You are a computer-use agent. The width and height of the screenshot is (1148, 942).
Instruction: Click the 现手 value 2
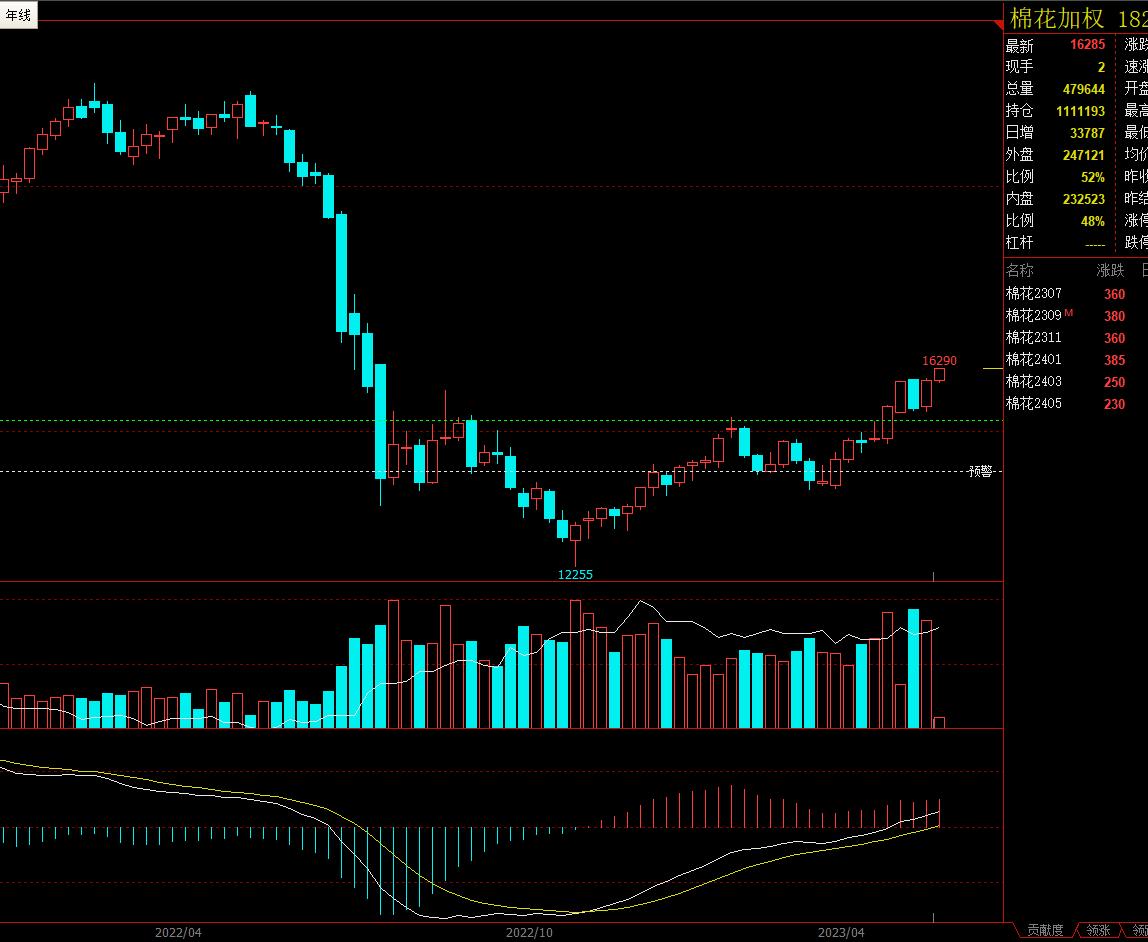[x=1101, y=67]
